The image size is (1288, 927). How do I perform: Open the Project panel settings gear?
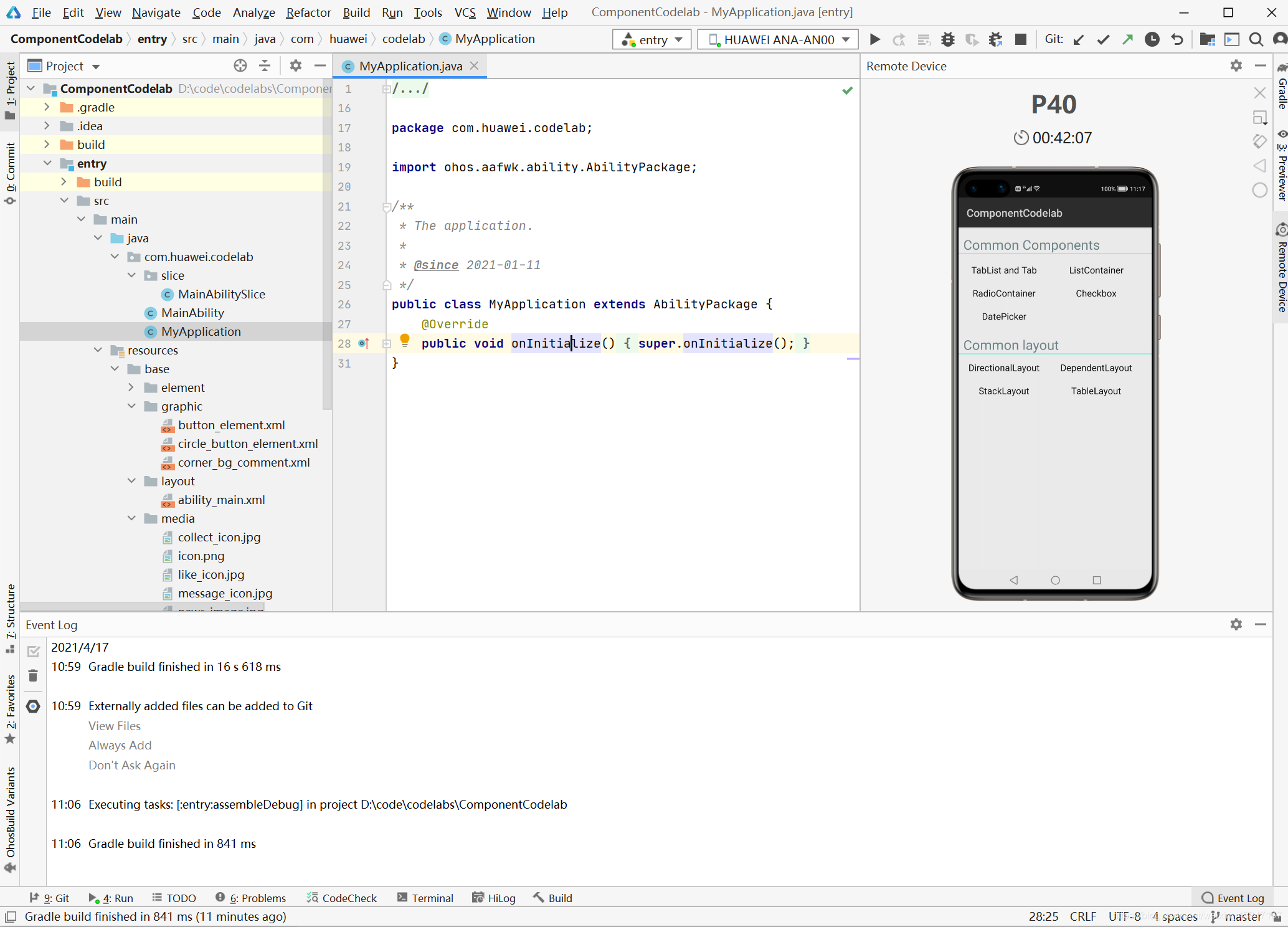(x=296, y=65)
